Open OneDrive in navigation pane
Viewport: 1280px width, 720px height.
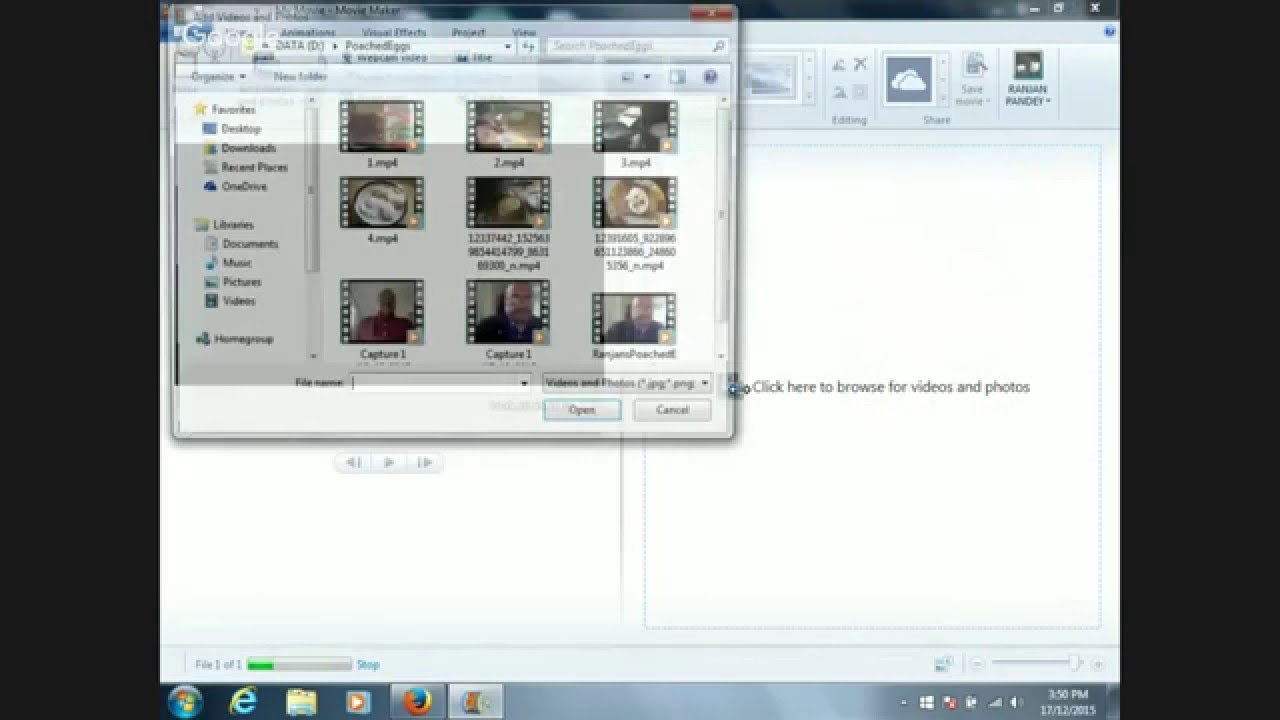pos(244,186)
